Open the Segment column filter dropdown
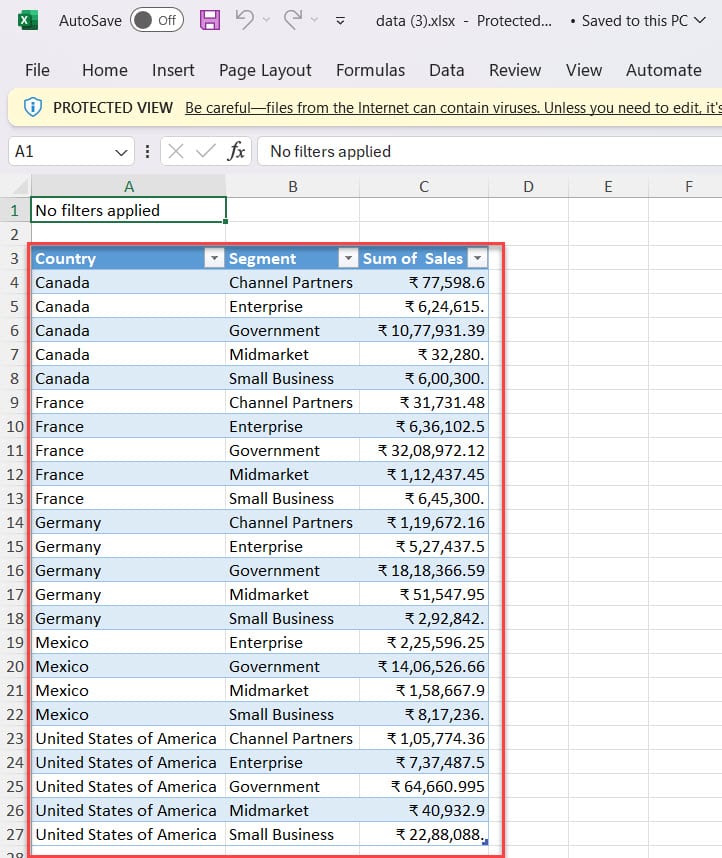Screen dimensions: 722x858 pyautogui.click(x=348, y=258)
